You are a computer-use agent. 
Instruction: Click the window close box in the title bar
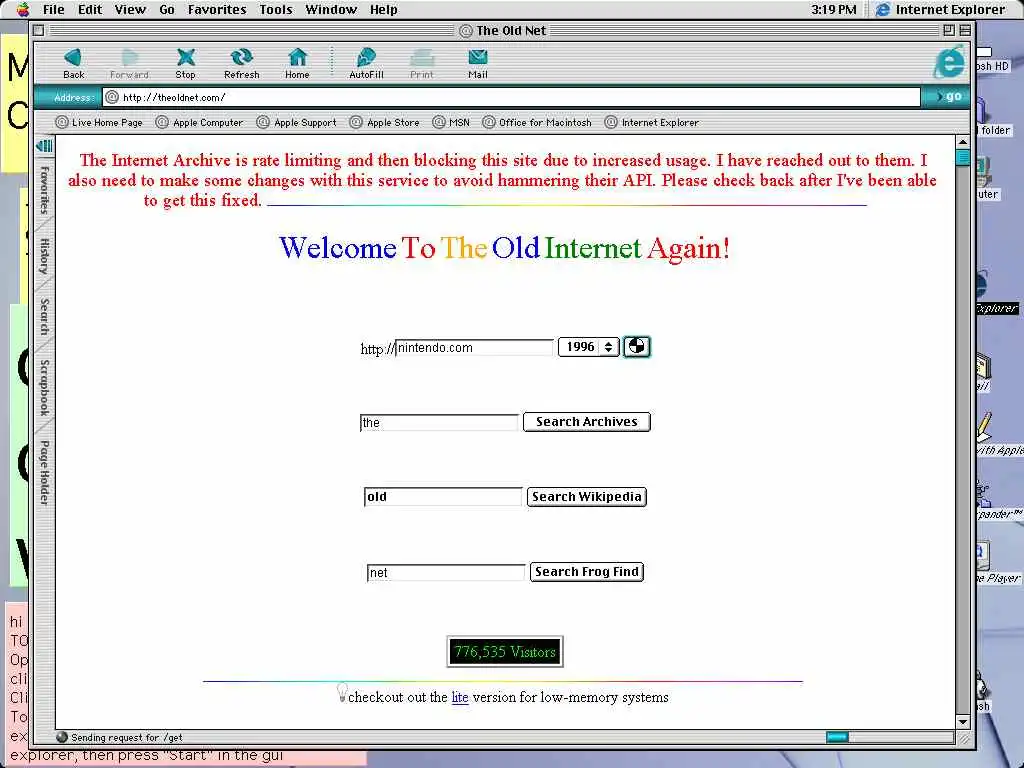[39, 30]
